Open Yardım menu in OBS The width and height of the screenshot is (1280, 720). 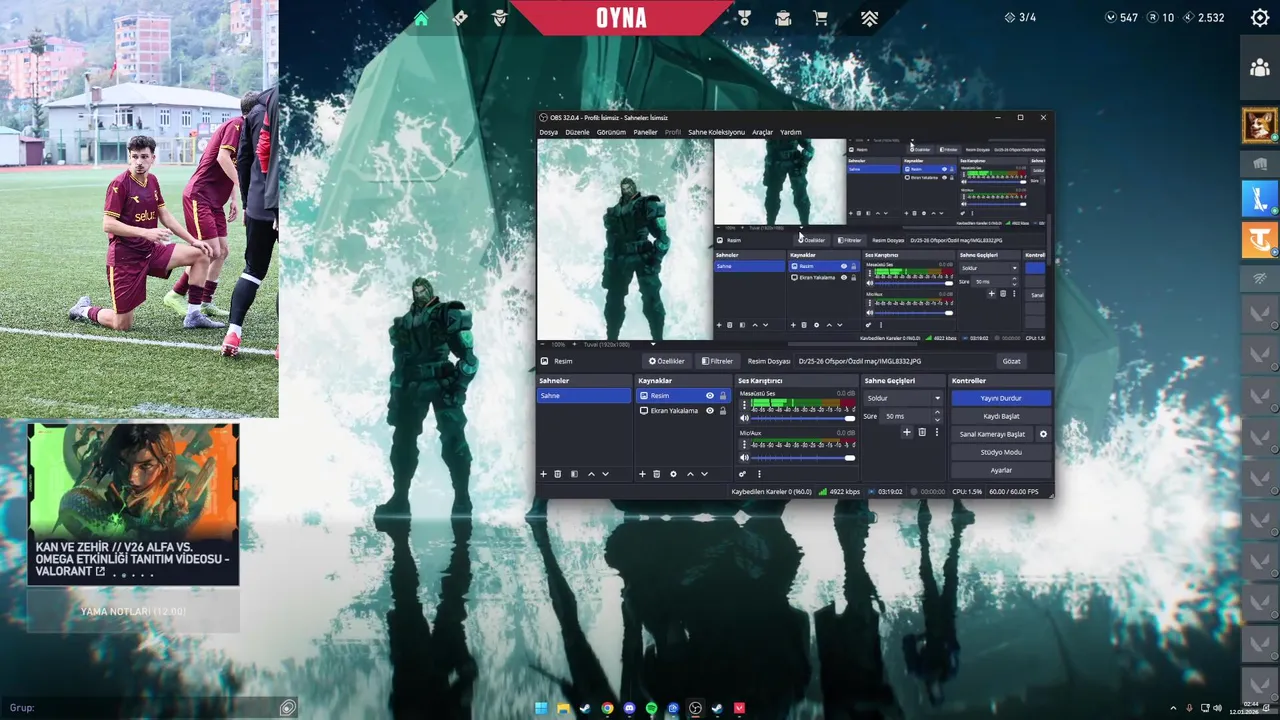coord(790,132)
